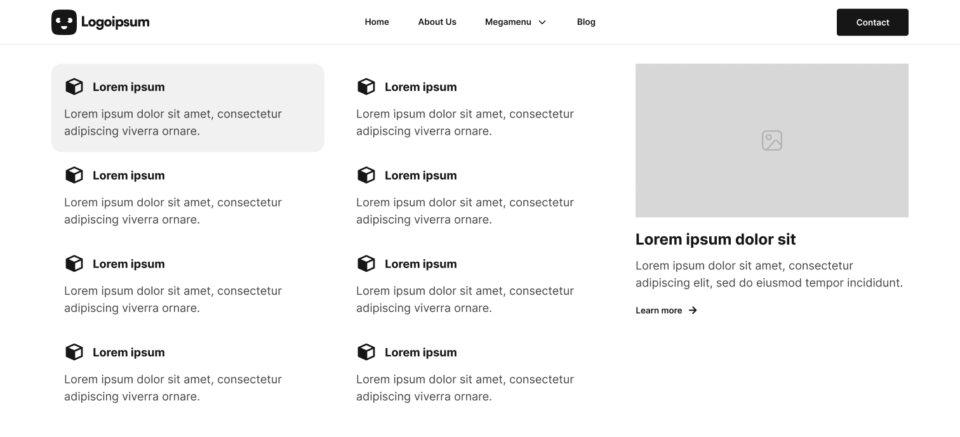Click cube icon in highlighted first card

click(x=74, y=87)
